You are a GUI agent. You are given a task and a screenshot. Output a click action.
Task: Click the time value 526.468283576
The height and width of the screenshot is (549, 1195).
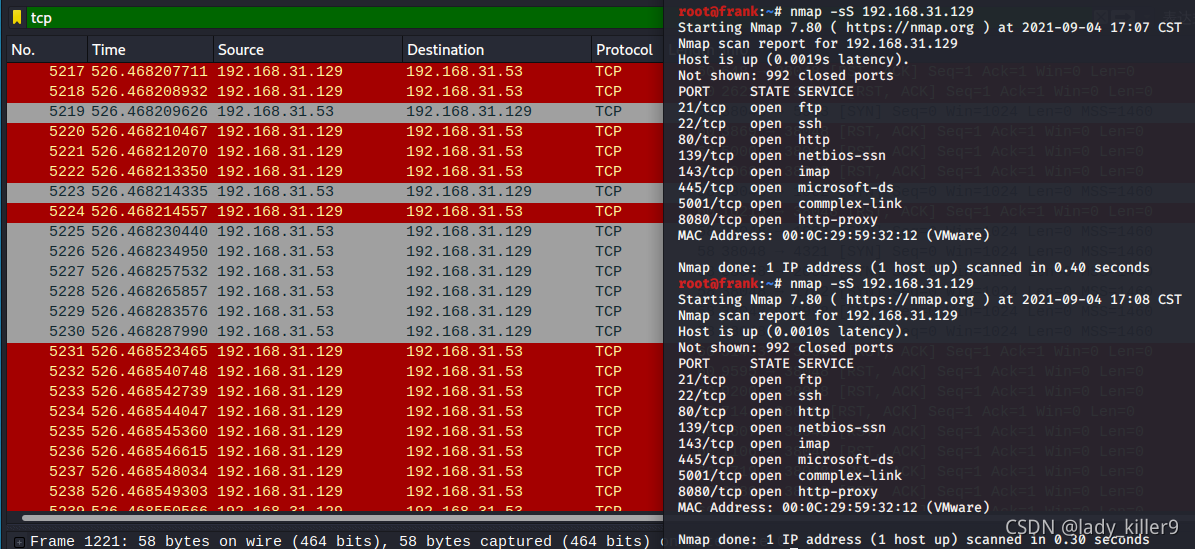(x=151, y=312)
